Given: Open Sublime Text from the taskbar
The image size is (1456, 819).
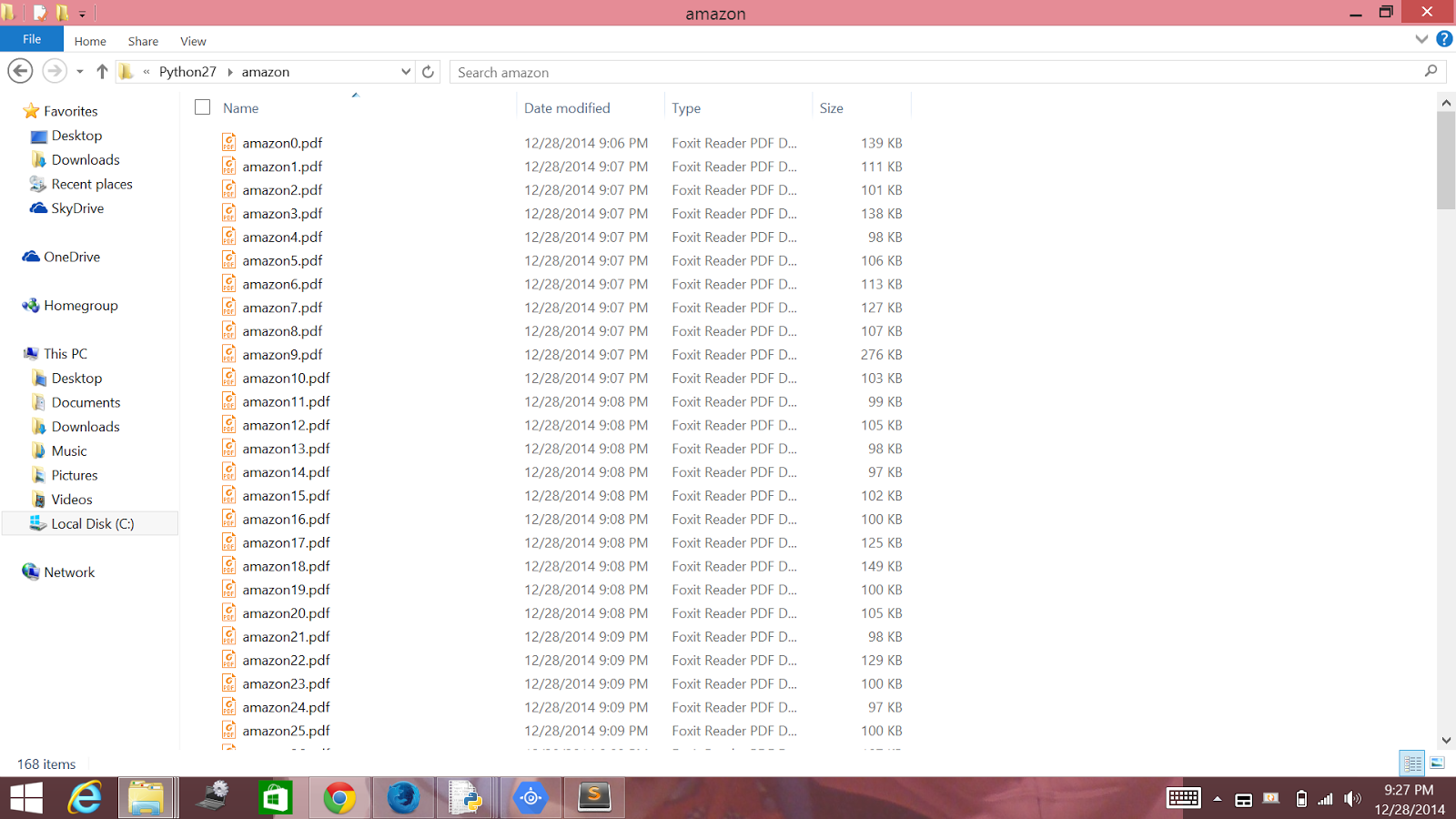Looking at the screenshot, I should [594, 798].
